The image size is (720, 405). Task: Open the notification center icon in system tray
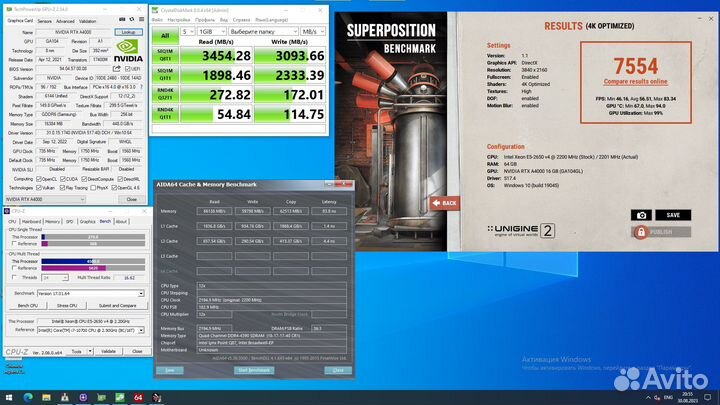click(x=708, y=398)
